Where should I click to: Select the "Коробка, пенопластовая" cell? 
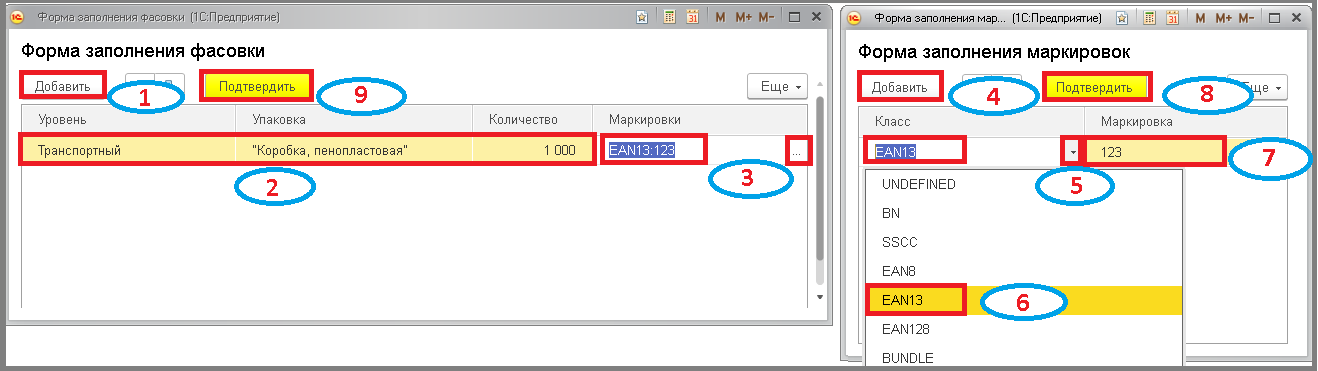tap(355, 150)
